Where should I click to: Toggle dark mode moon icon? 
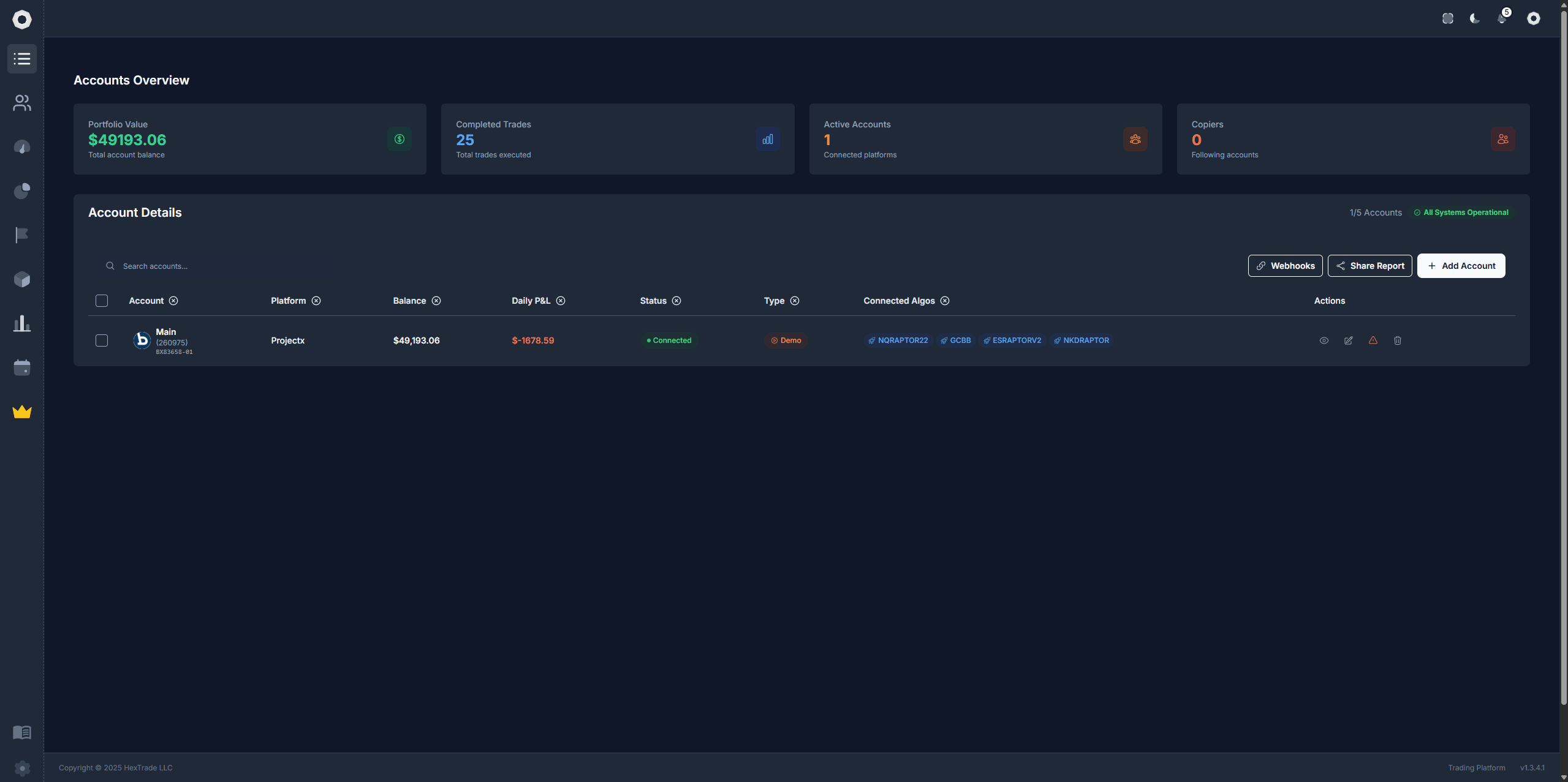coord(1475,18)
